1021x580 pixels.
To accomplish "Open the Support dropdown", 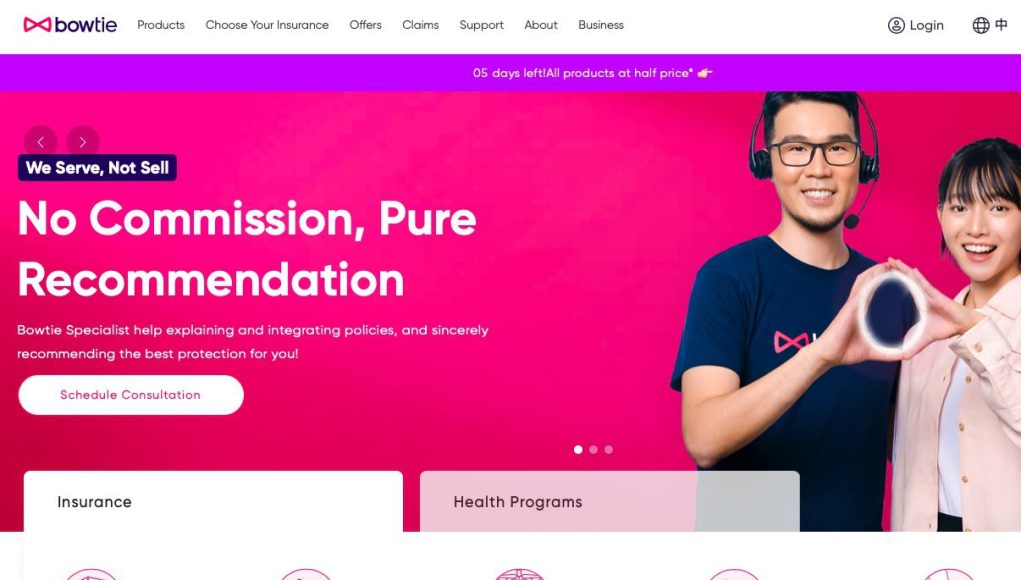I will click(481, 25).
